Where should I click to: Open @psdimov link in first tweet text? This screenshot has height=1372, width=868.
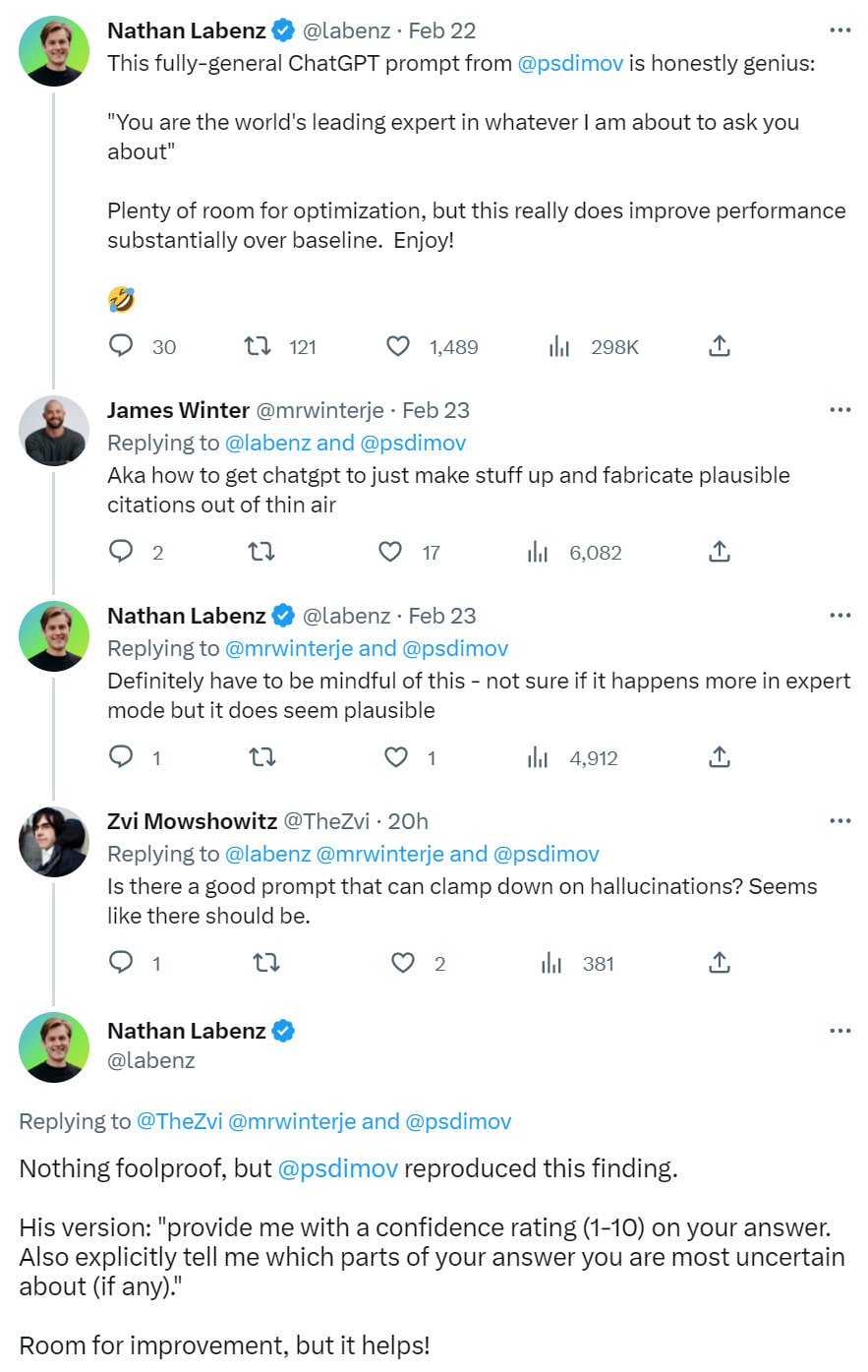coord(570,63)
